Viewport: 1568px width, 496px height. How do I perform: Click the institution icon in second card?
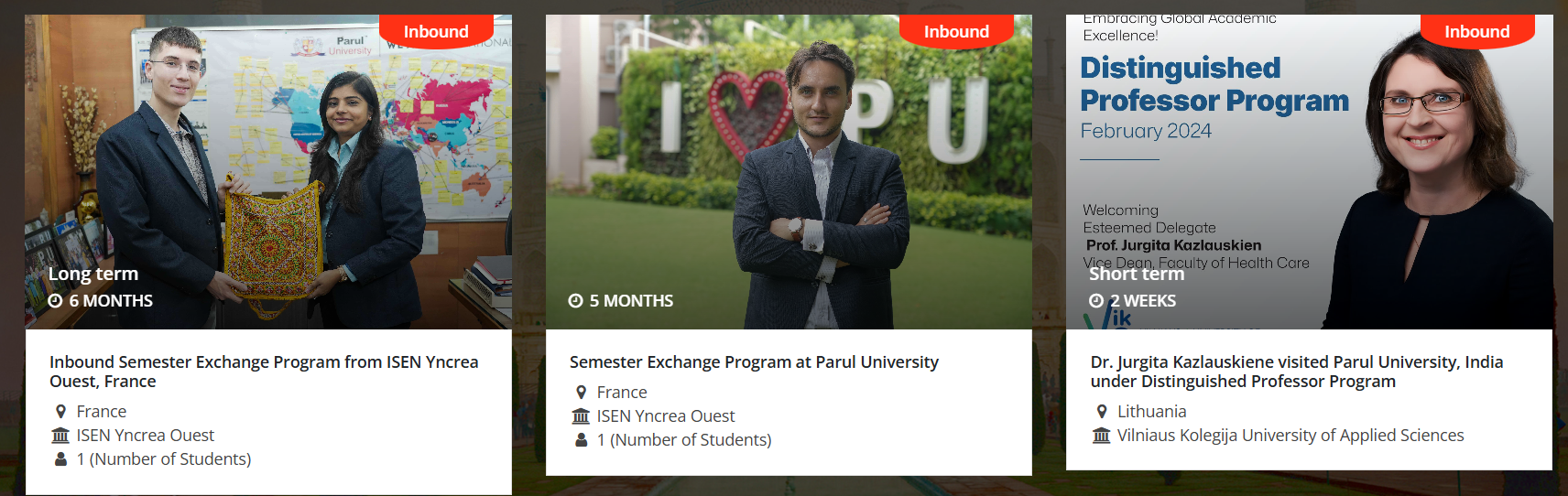(581, 416)
